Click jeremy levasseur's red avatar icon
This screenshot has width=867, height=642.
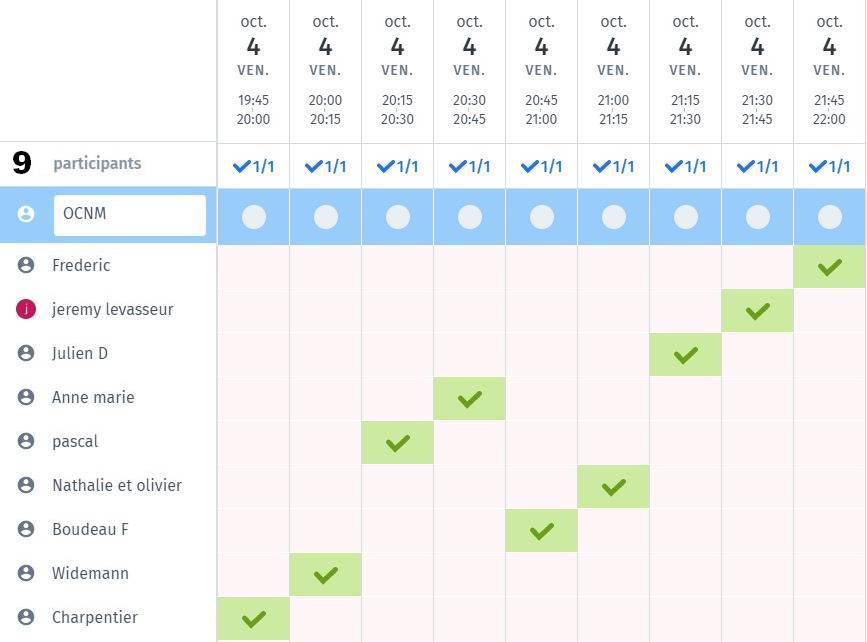tap(26, 309)
